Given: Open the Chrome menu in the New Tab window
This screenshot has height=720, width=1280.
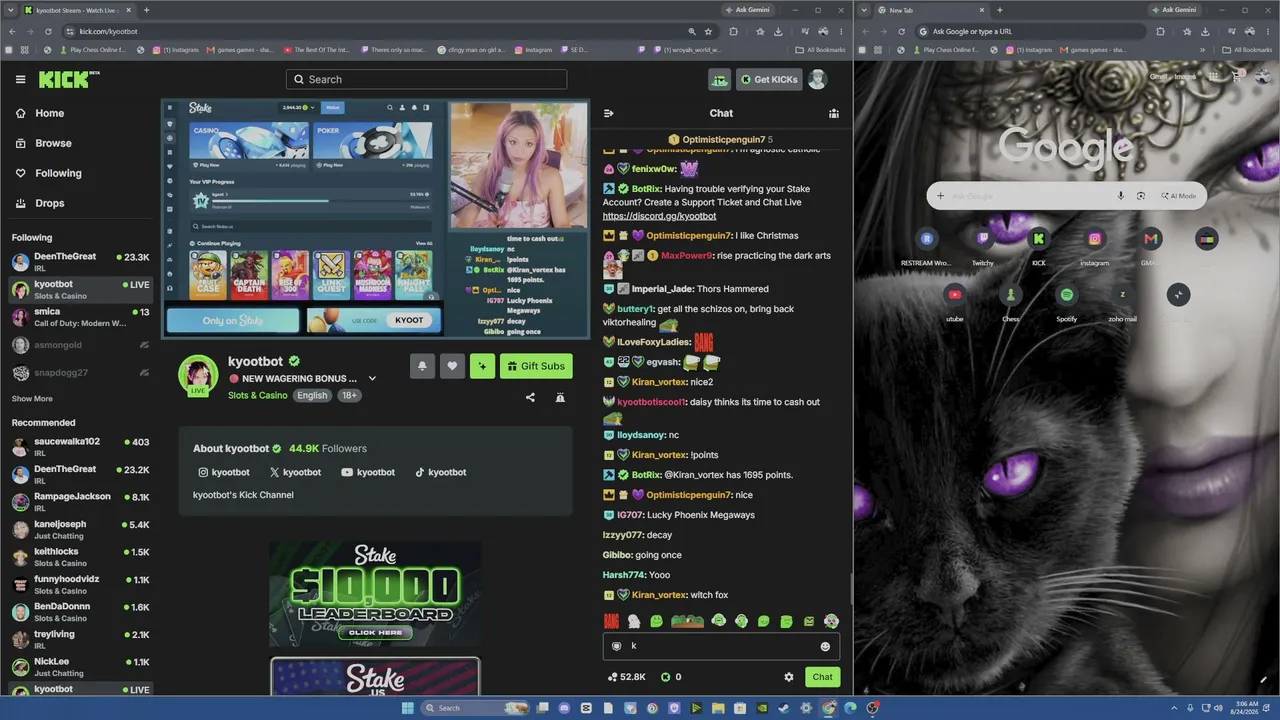Looking at the screenshot, I should pos(1270,31).
